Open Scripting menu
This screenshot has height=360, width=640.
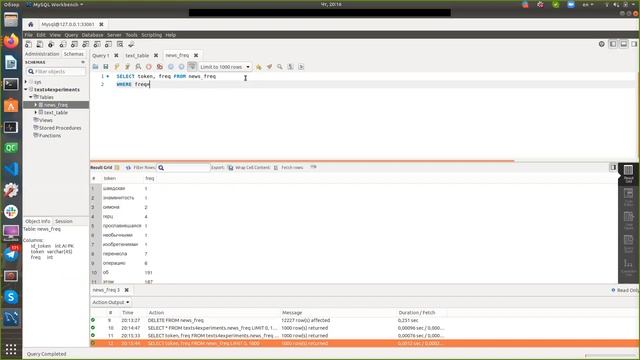pyautogui.click(x=151, y=35)
